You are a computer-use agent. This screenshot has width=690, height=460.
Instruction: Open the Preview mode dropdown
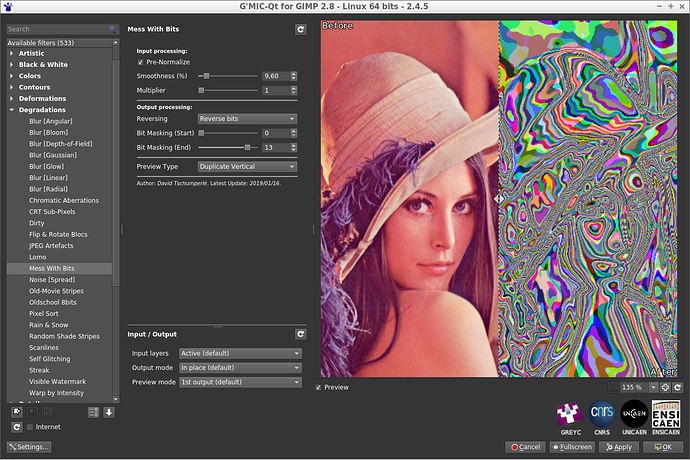pos(240,382)
